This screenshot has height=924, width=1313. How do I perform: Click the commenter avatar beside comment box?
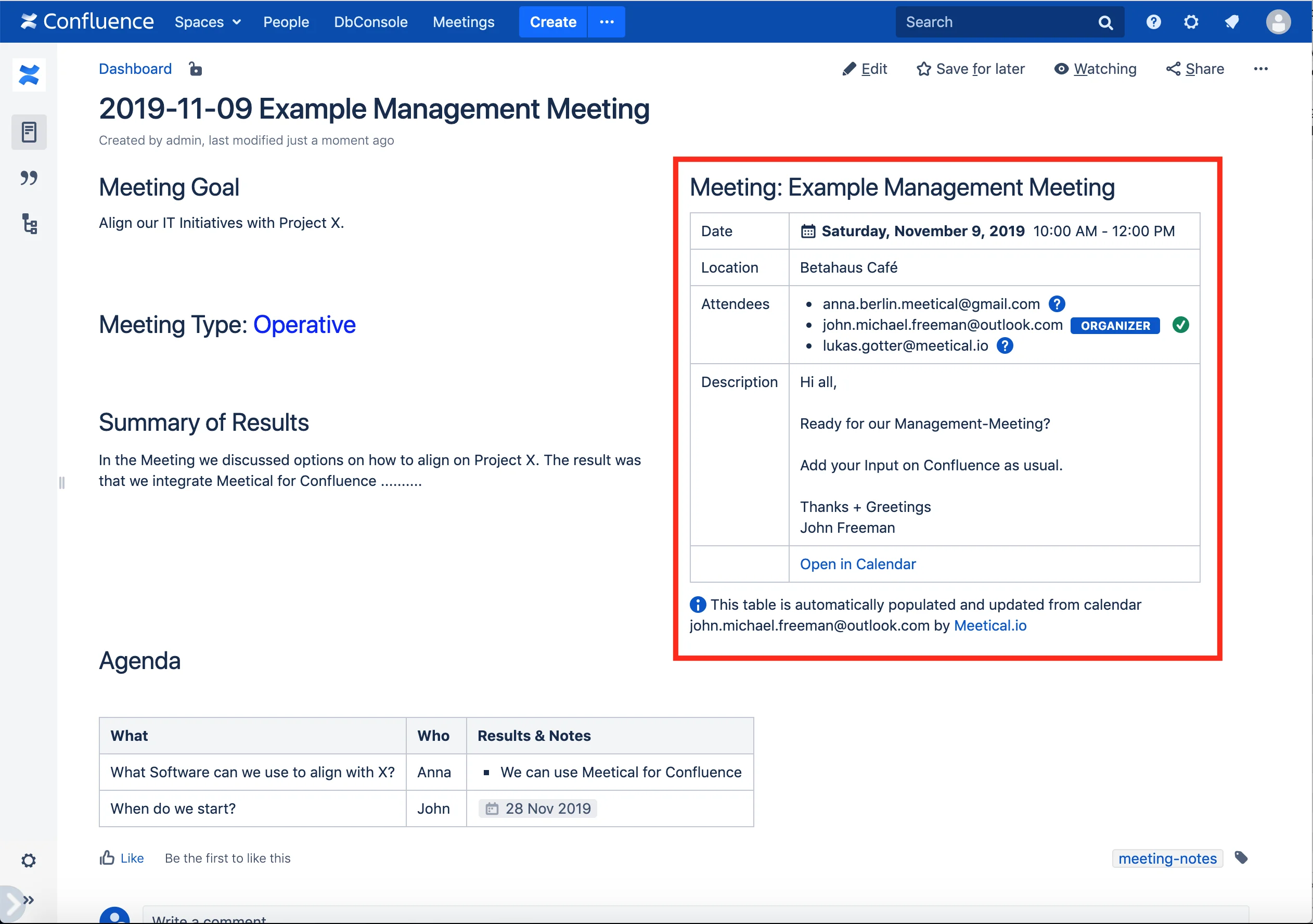coord(114,916)
